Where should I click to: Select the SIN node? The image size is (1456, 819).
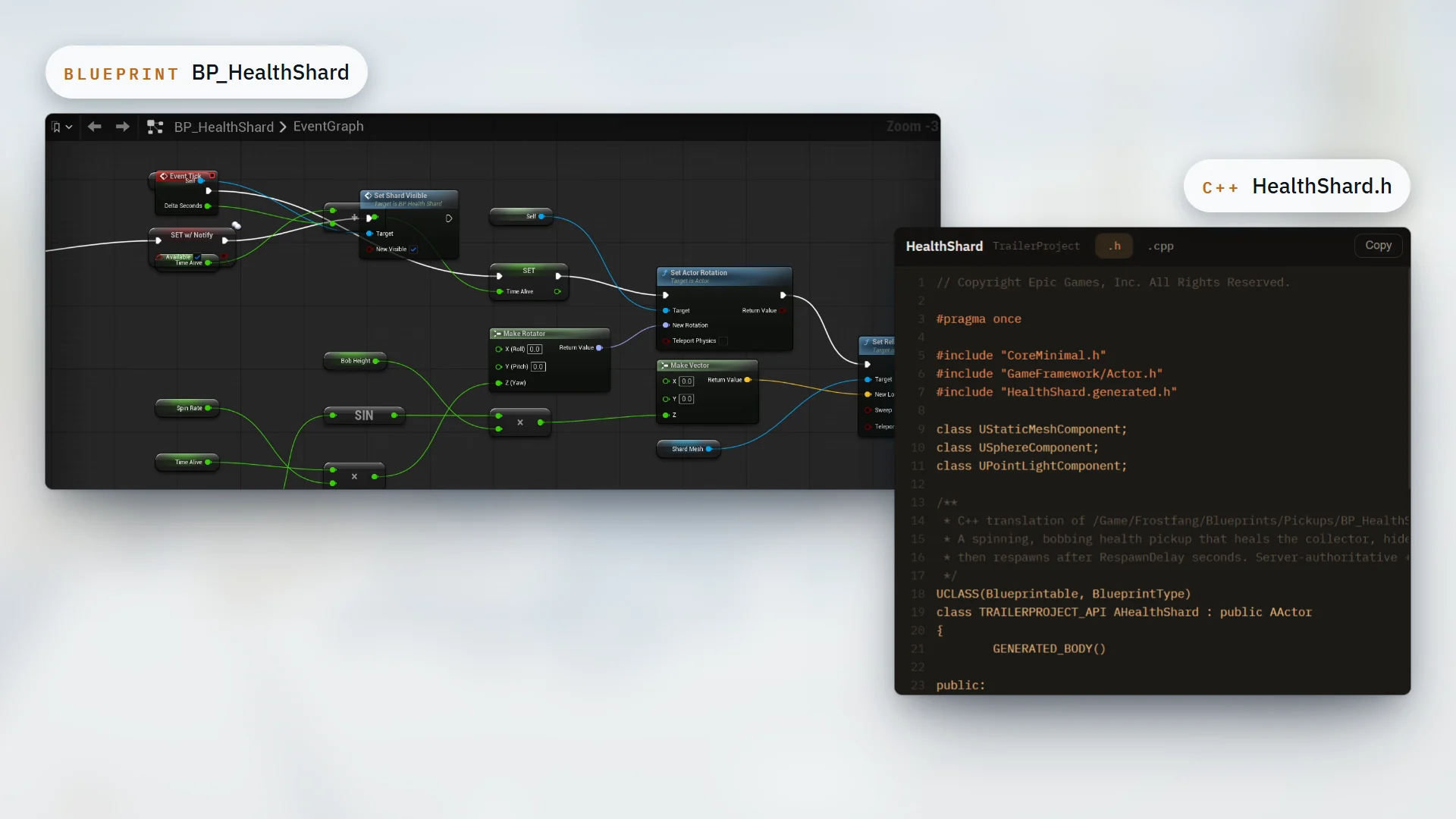[364, 416]
